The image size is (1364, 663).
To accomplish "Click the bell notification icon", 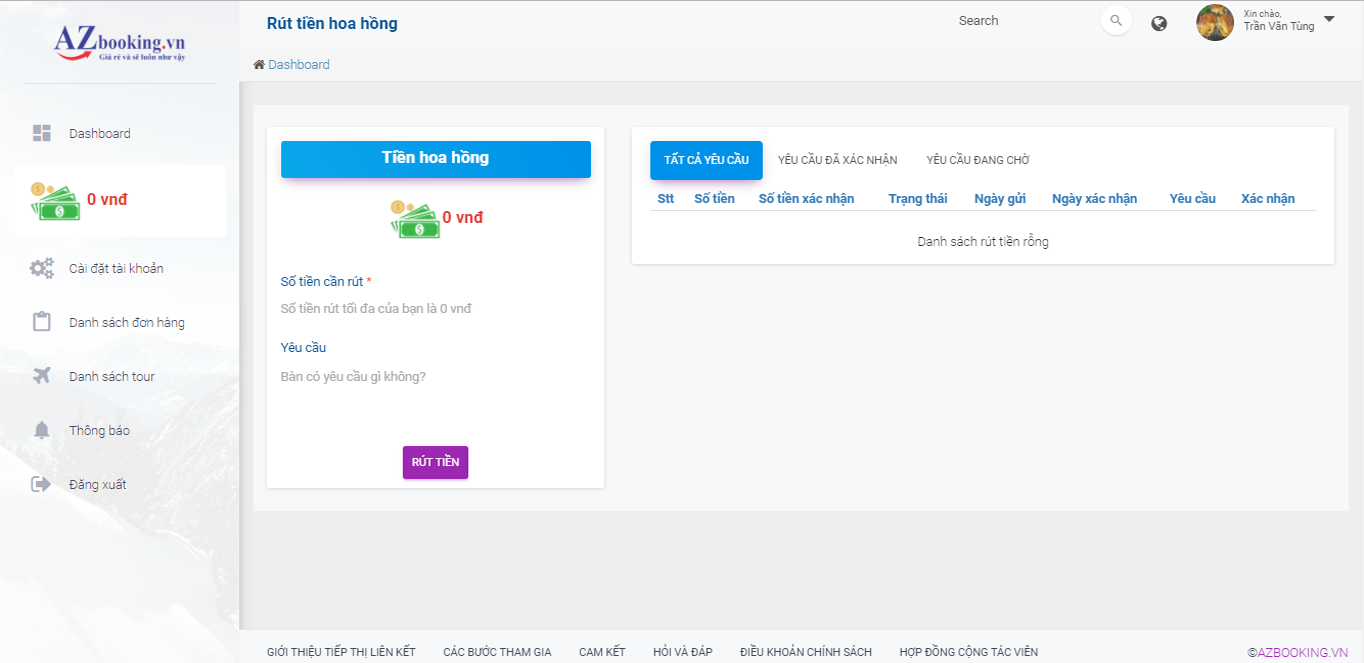I will click(x=41, y=430).
